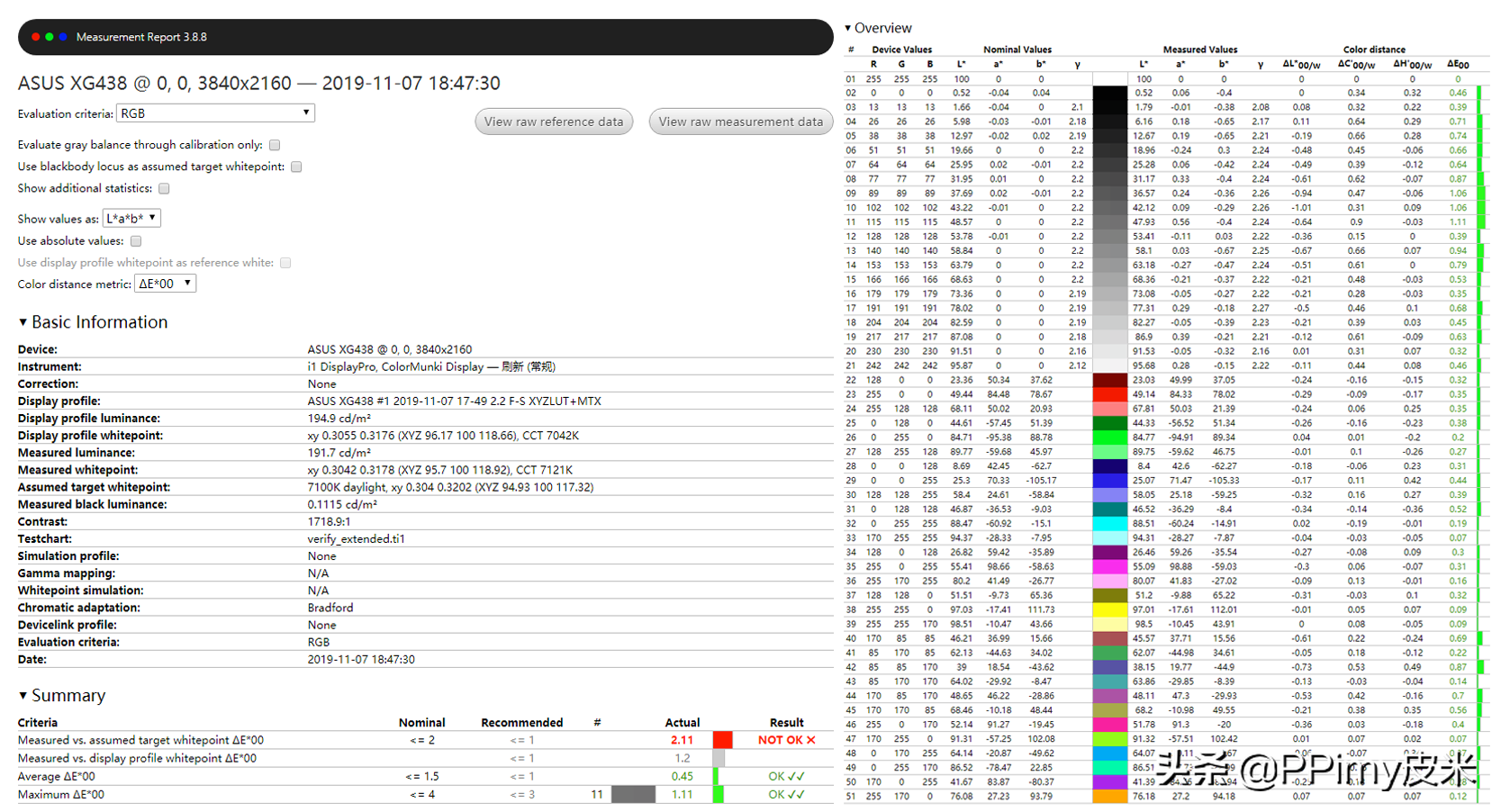Click the gray bar in Maximum ΔE*00 row
Screen dimensions: 1501x812
[x=633, y=795]
